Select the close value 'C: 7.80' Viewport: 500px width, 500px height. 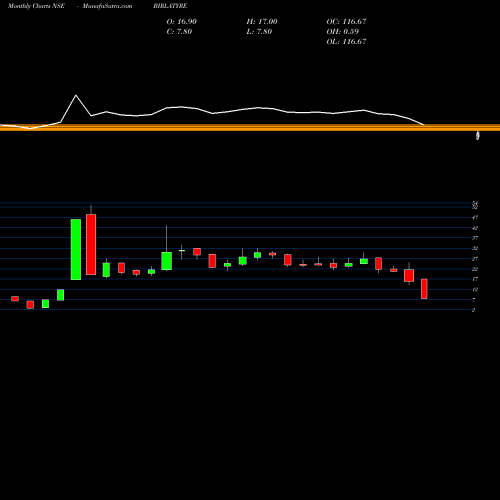click(179, 31)
